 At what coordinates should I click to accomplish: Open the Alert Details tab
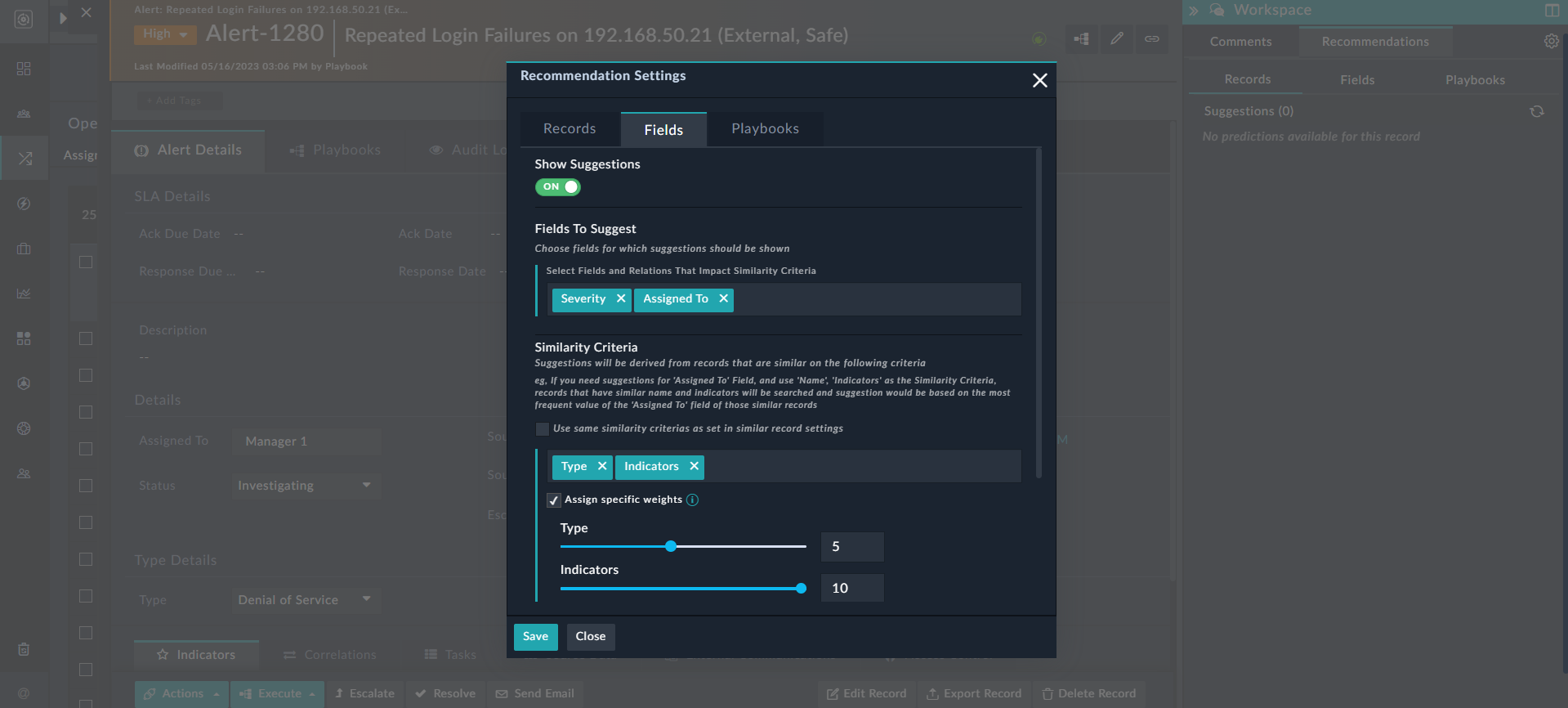click(188, 150)
